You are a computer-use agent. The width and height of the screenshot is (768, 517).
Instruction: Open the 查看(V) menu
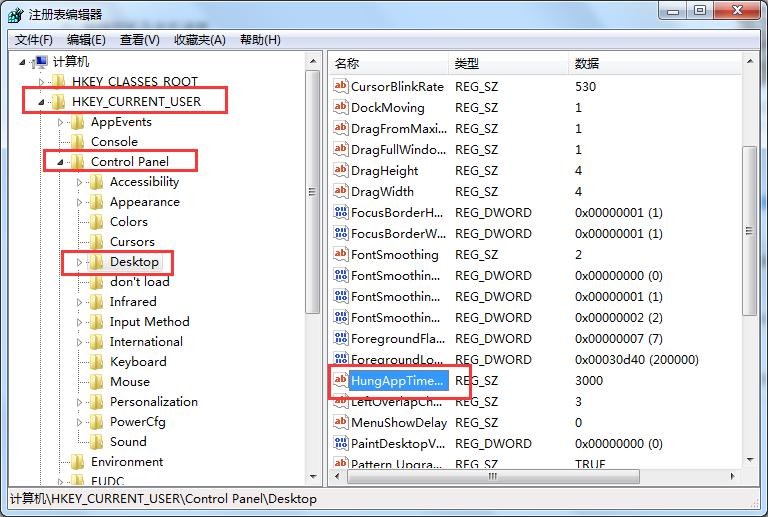click(x=140, y=40)
